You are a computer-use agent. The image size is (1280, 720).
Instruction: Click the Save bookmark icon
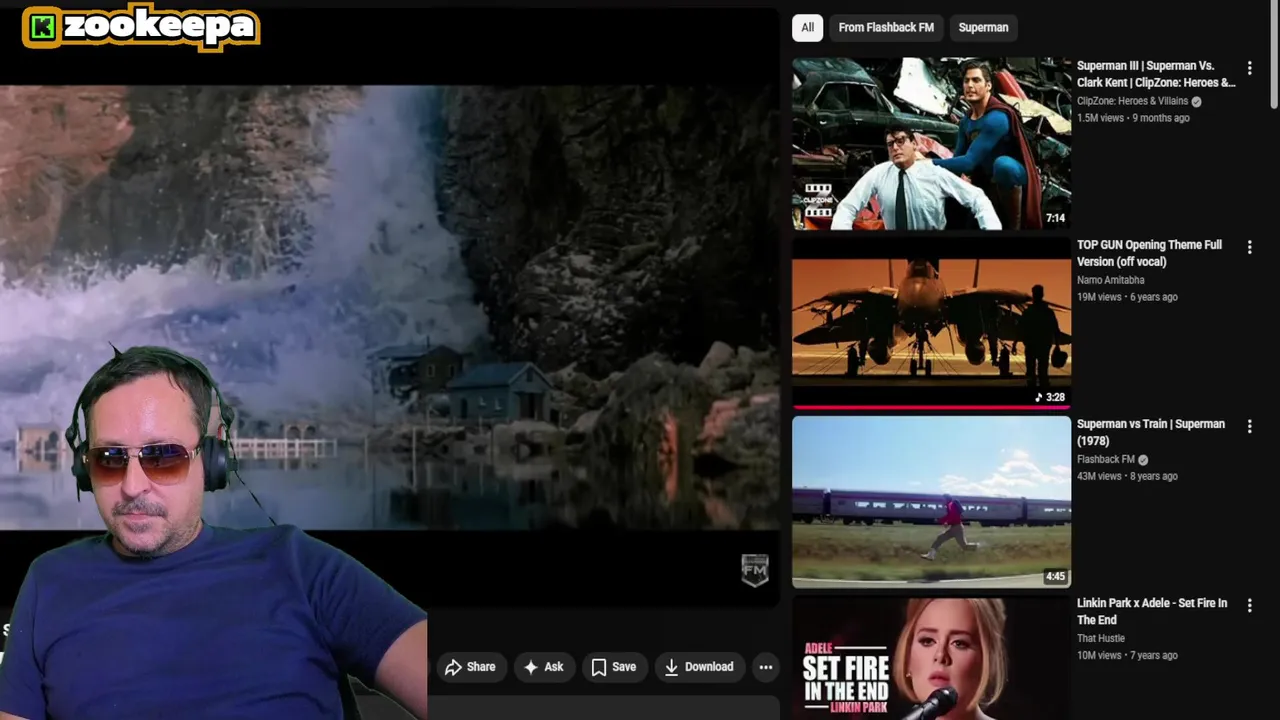point(598,667)
